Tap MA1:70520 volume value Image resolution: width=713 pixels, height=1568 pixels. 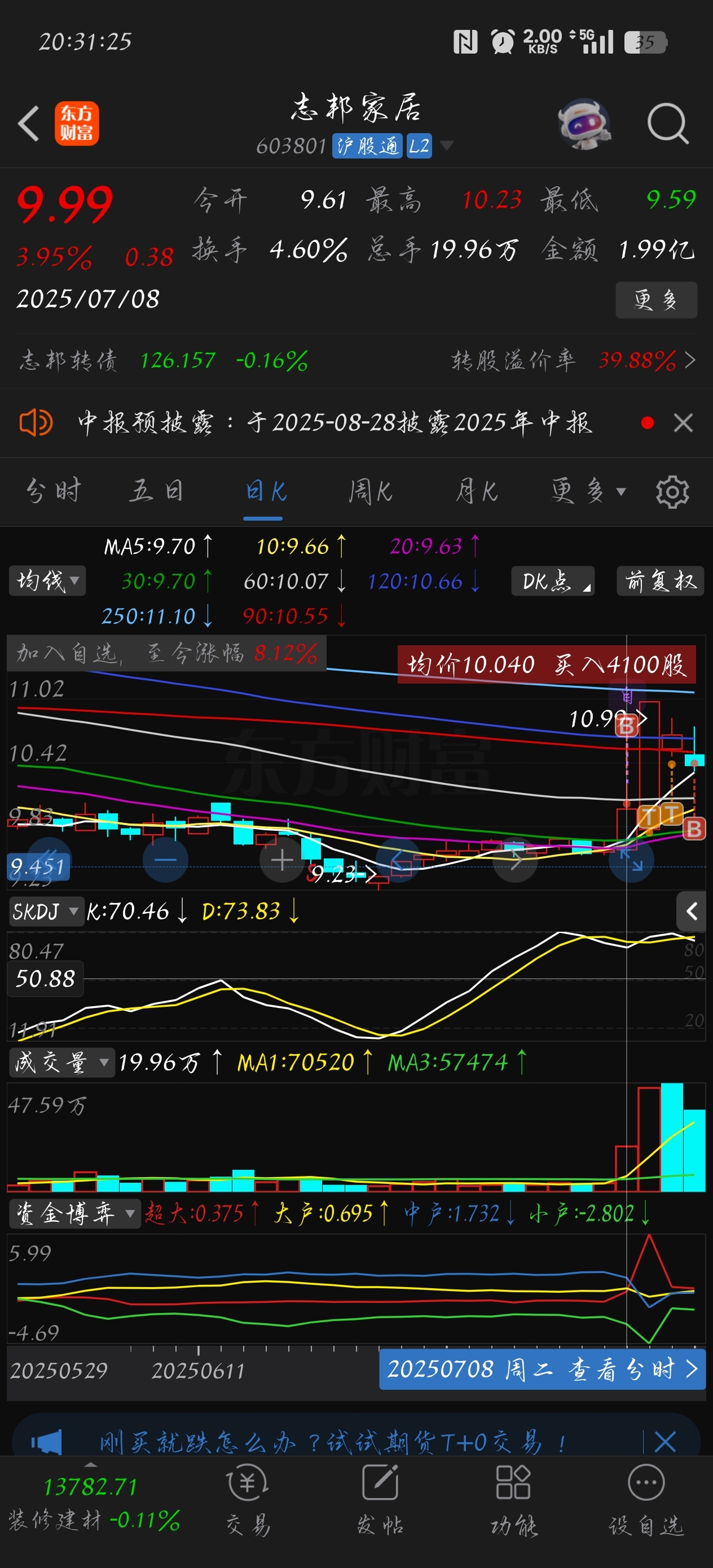pos(305,1062)
